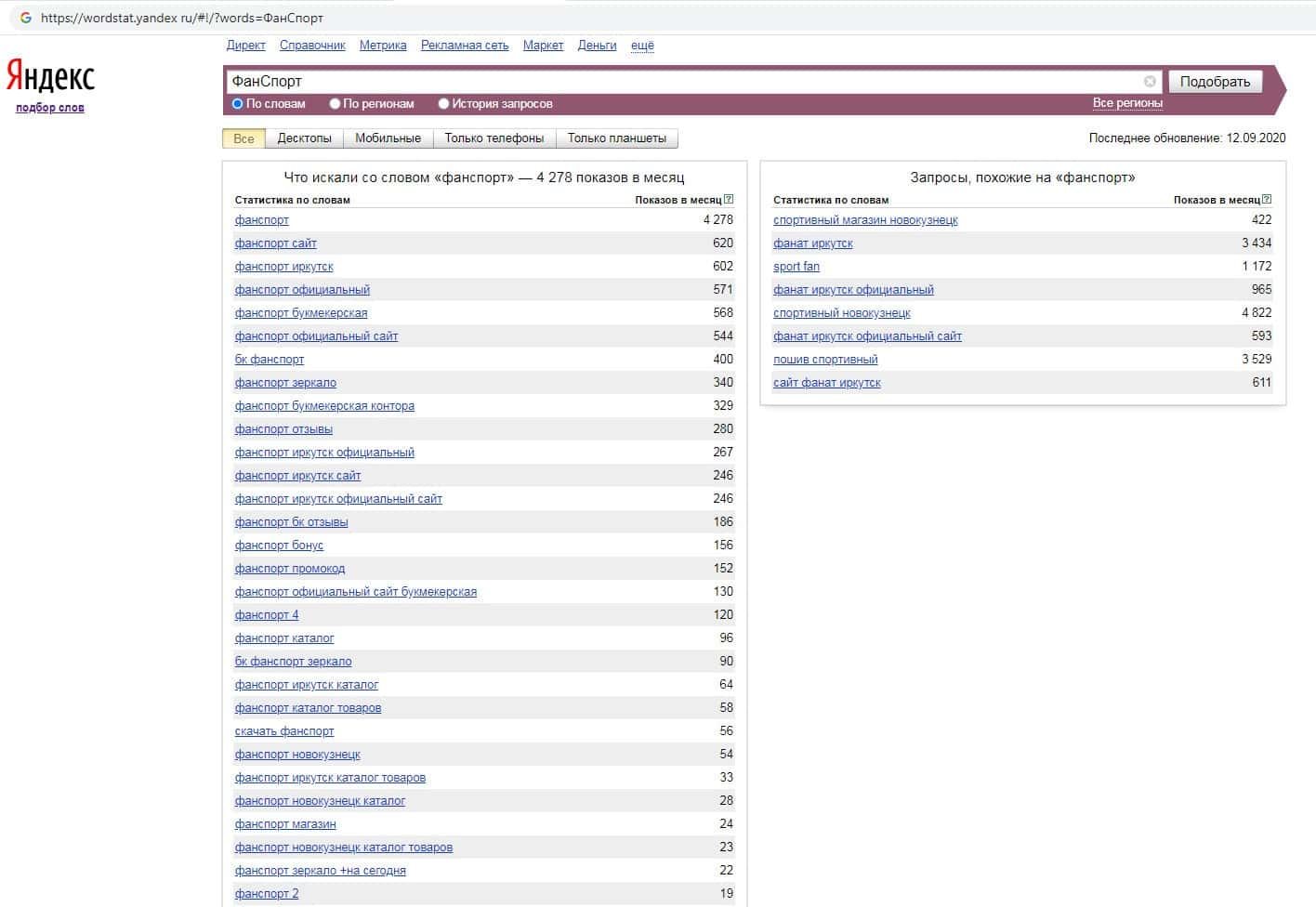Screen dimensions: 1316x907
Task: Expand the 'ещё' services menu
Action: coord(642,46)
